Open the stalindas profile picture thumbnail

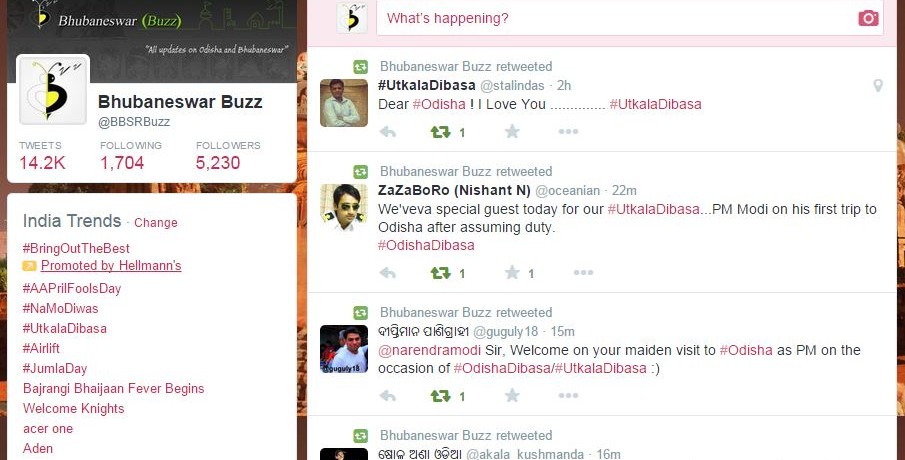tap(344, 103)
